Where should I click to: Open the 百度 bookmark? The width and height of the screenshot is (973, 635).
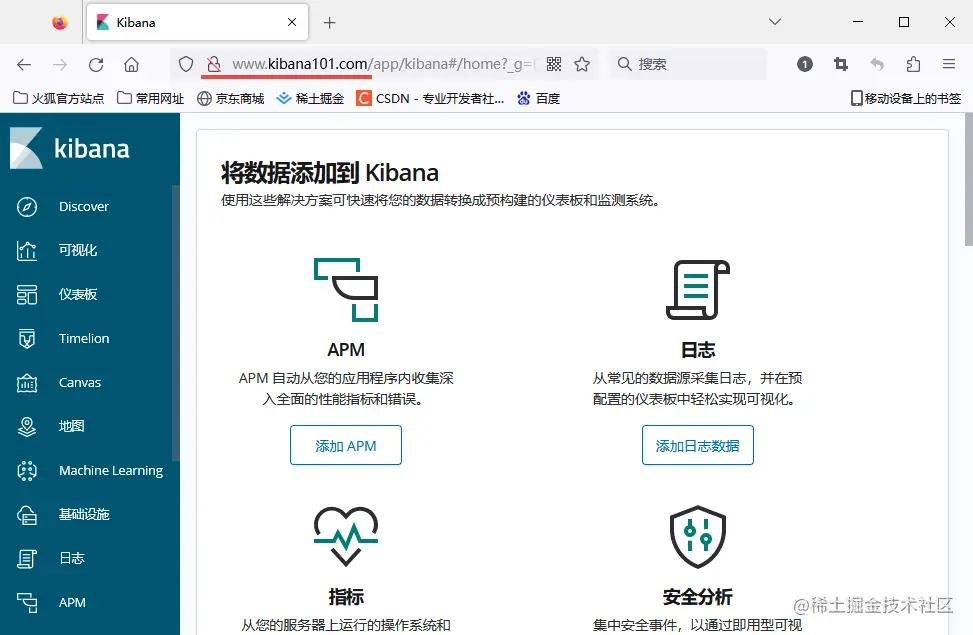539,99
